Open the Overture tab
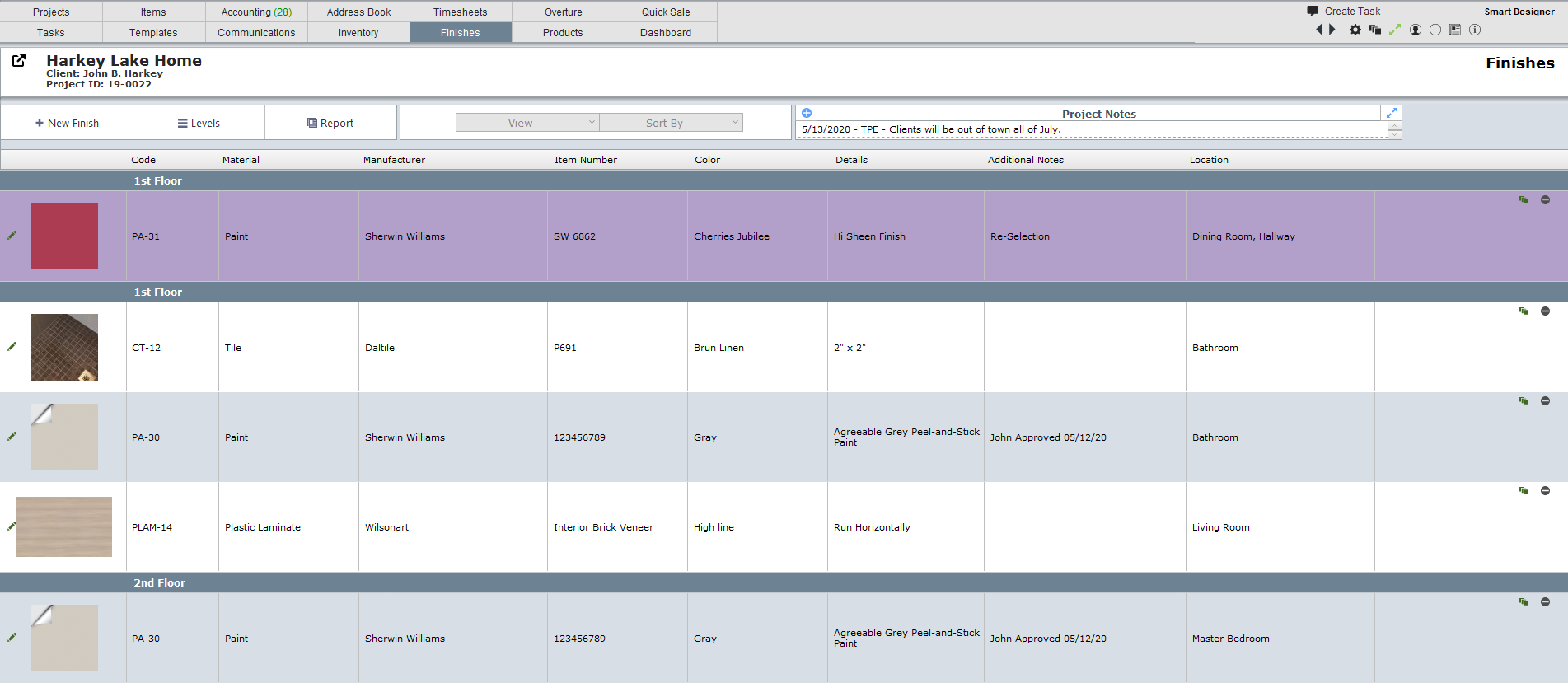The width and height of the screenshot is (1568, 683). point(564,12)
